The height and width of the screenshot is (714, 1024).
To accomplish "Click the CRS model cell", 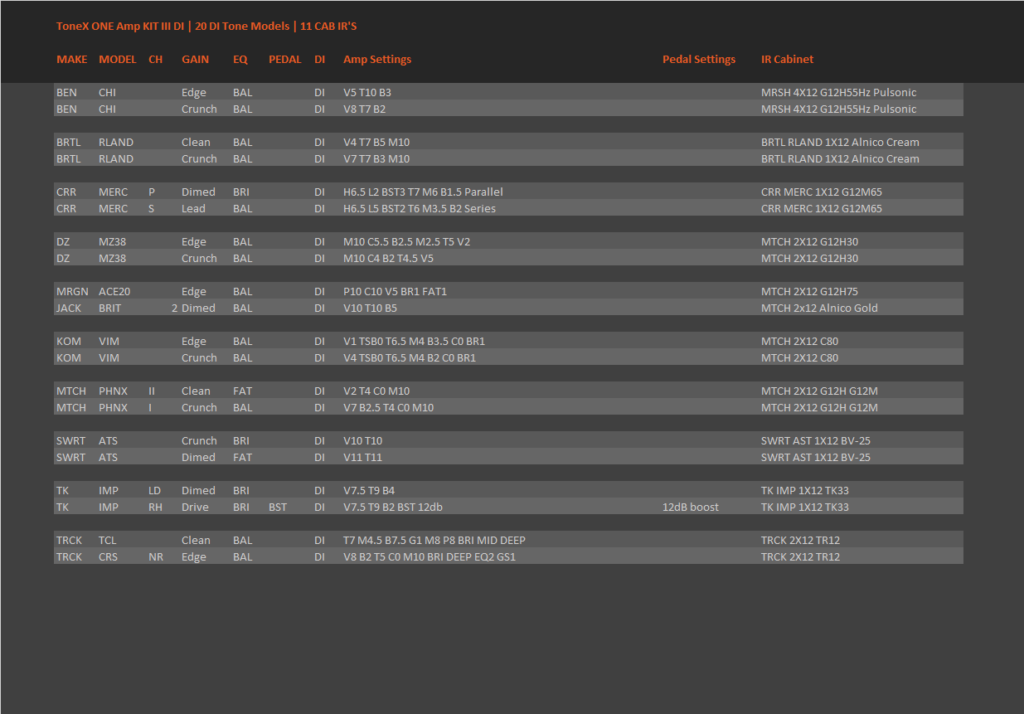I will tap(108, 557).
